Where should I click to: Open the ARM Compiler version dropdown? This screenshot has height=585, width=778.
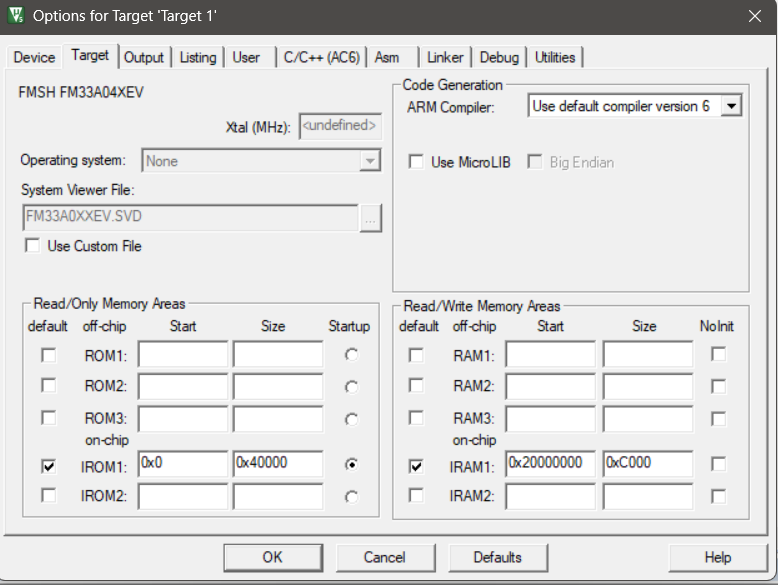click(x=731, y=106)
